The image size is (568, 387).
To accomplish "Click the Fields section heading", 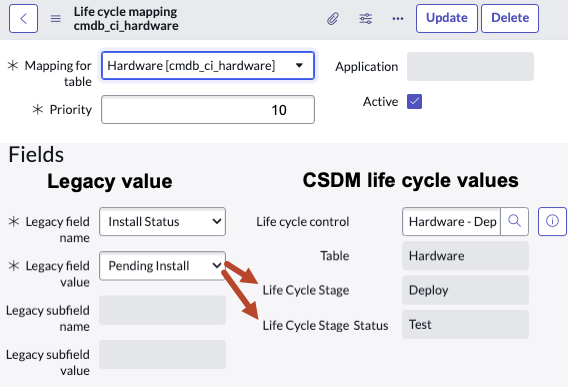I will point(36,154).
